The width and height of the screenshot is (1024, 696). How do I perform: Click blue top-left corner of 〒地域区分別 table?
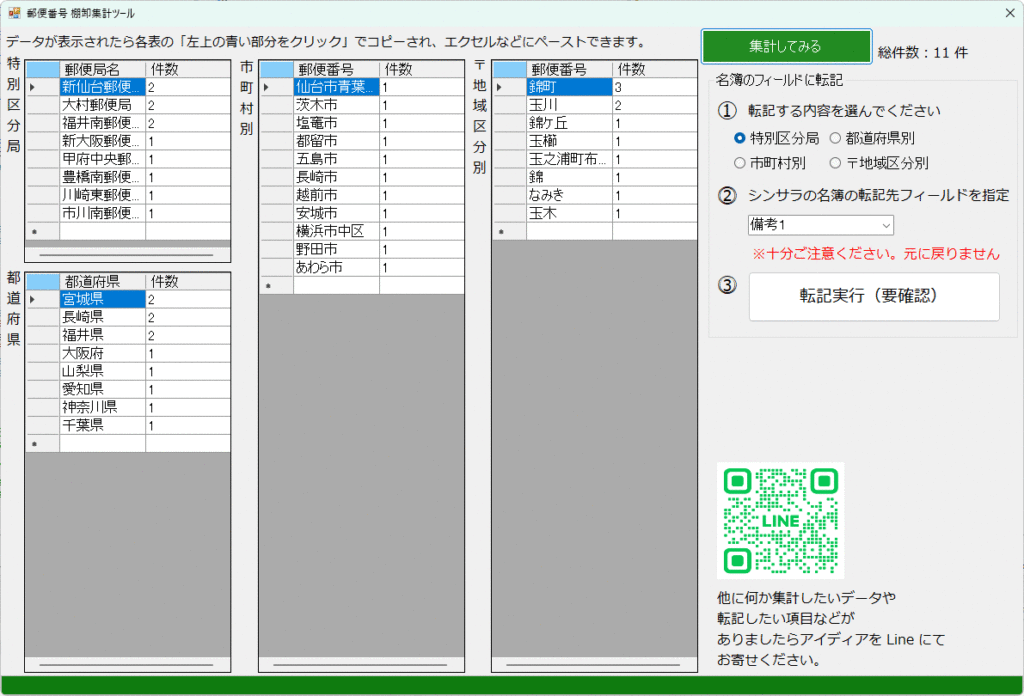[x=509, y=69]
